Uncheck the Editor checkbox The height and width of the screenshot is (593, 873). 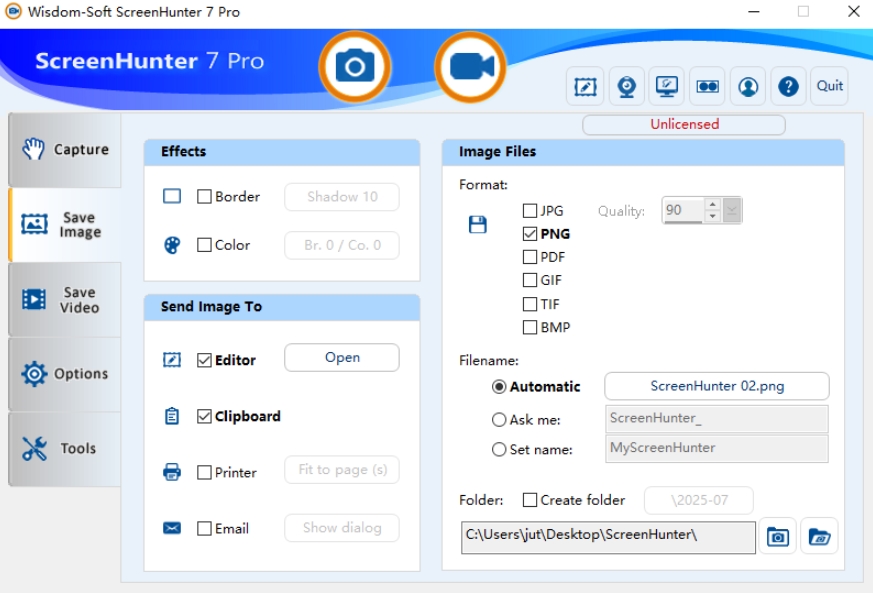(204, 360)
